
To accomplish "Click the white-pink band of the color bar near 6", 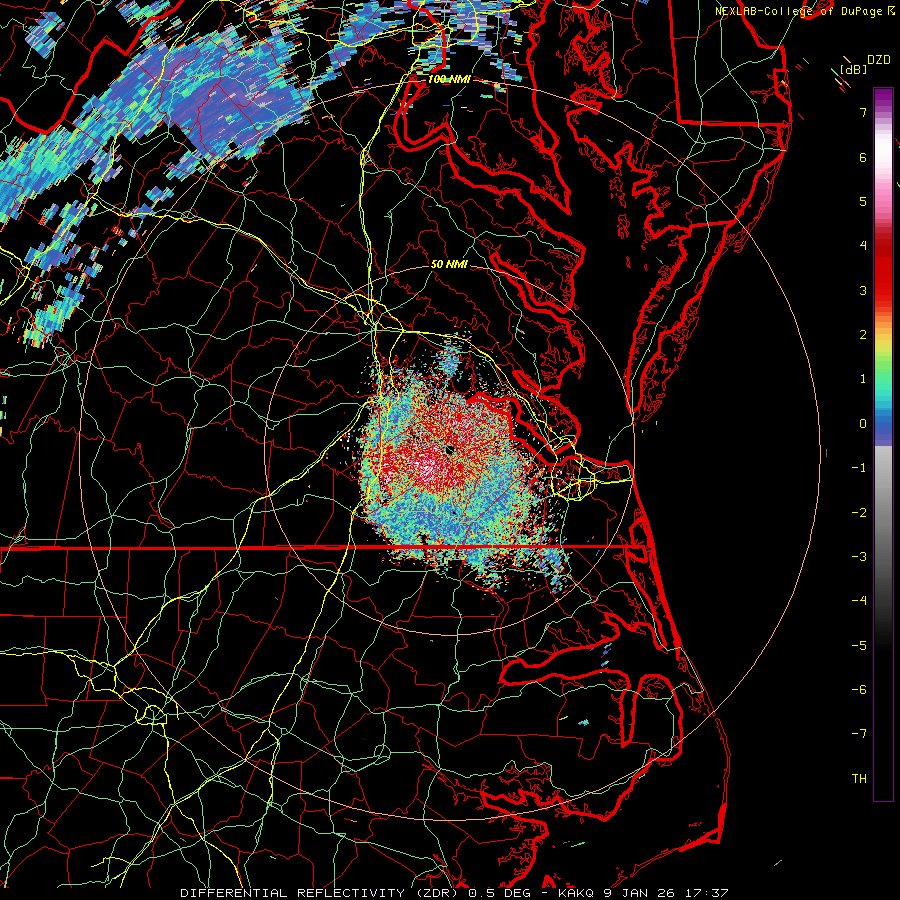I will click(883, 155).
